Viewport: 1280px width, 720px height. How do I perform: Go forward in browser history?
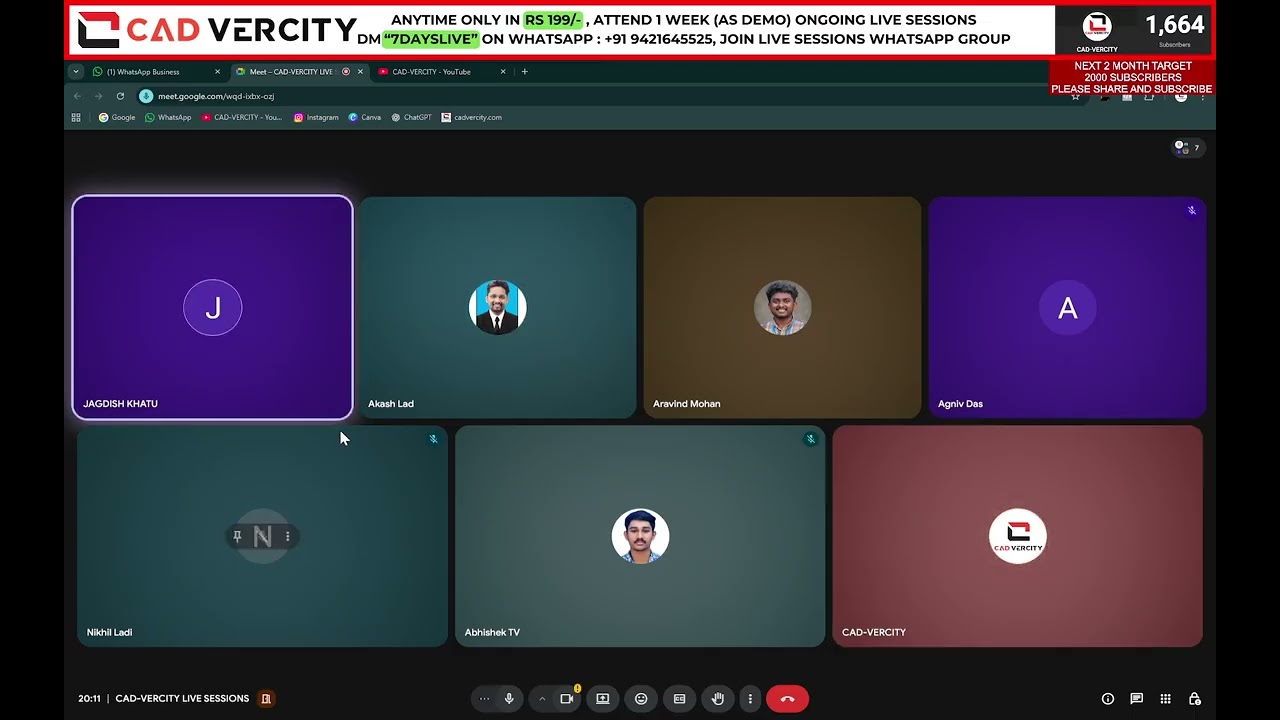(98, 96)
